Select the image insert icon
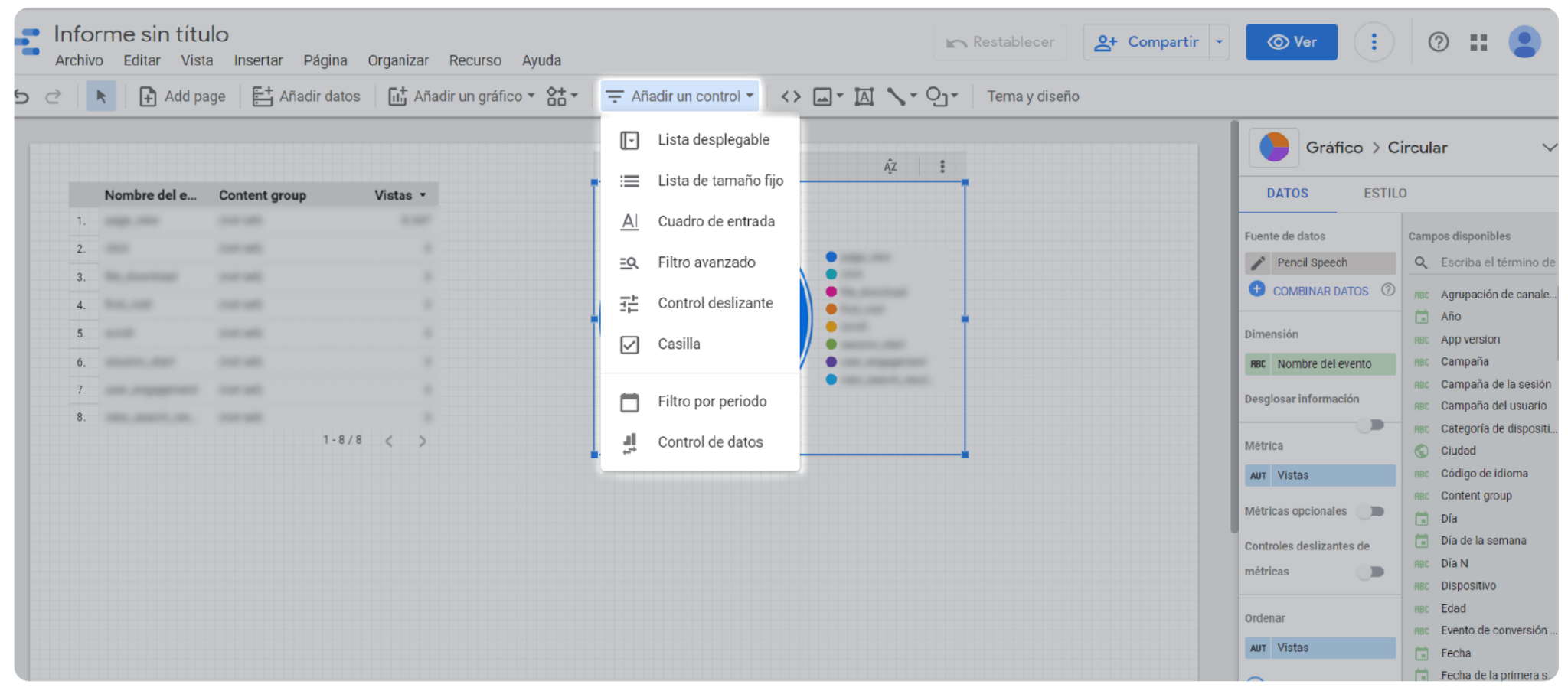 [823, 96]
